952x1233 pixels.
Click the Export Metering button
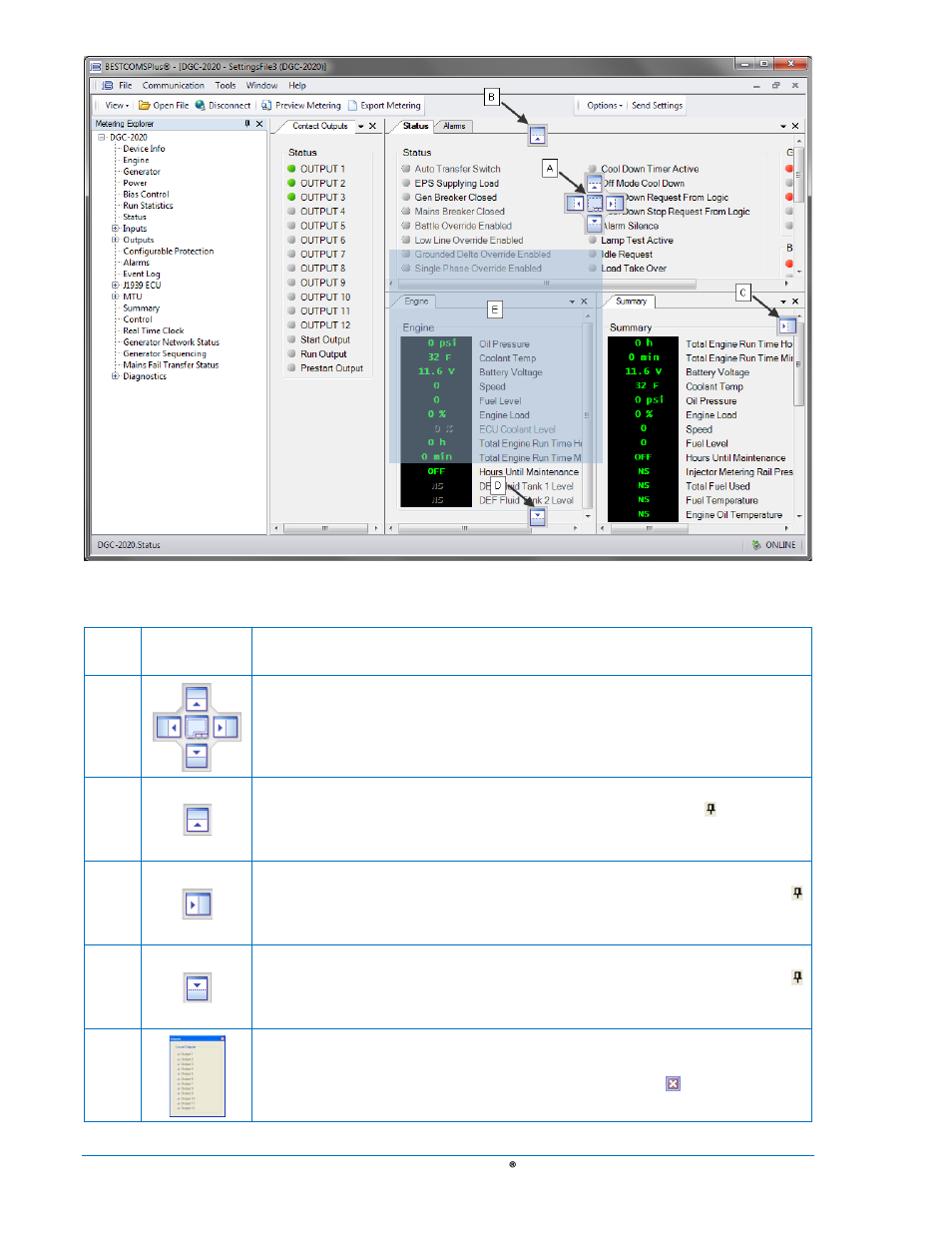click(384, 106)
